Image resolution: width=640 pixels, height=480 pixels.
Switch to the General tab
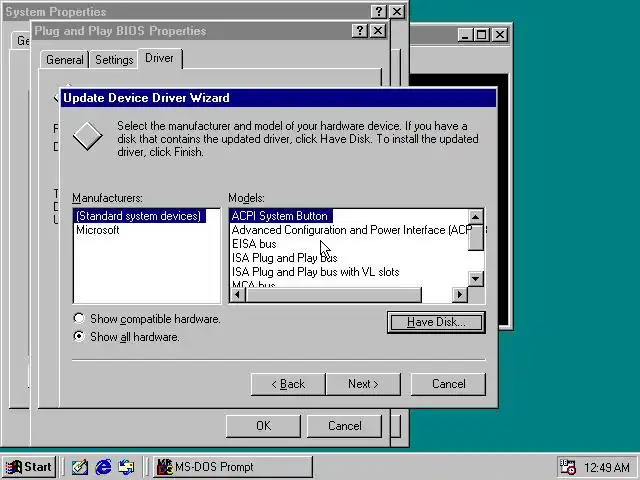tap(64, 60)
